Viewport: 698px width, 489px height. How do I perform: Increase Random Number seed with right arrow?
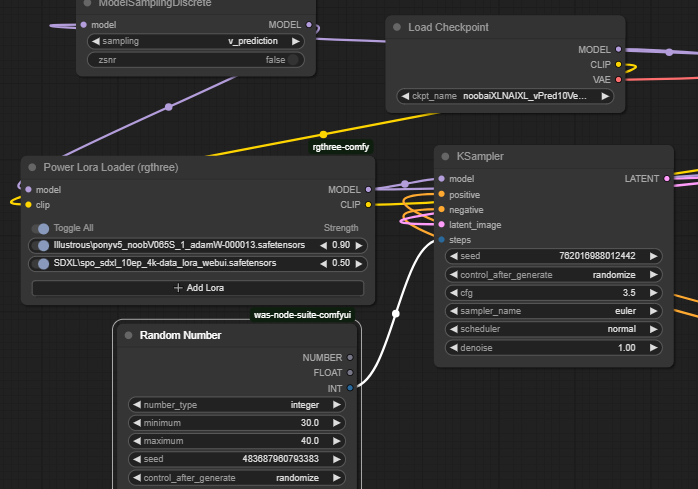point(337,459)
